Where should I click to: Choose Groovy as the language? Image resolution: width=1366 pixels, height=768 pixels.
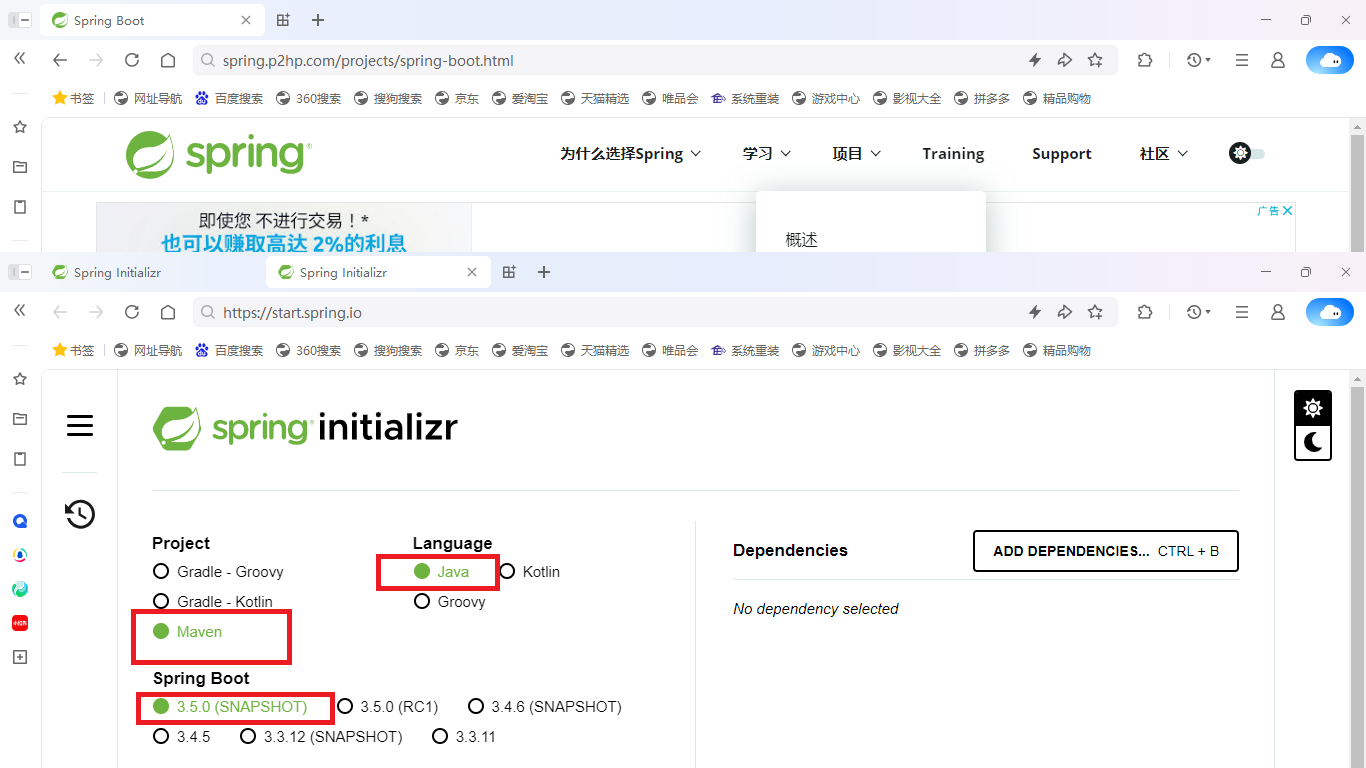click(x=450, y=602)
